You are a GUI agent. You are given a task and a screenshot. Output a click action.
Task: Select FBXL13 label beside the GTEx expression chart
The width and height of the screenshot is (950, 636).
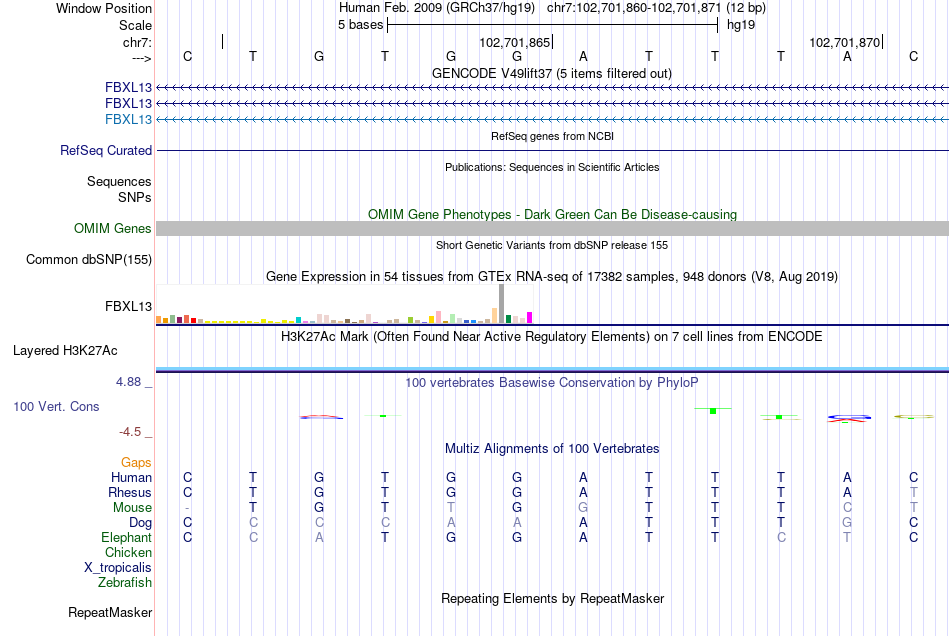(128, 306)
